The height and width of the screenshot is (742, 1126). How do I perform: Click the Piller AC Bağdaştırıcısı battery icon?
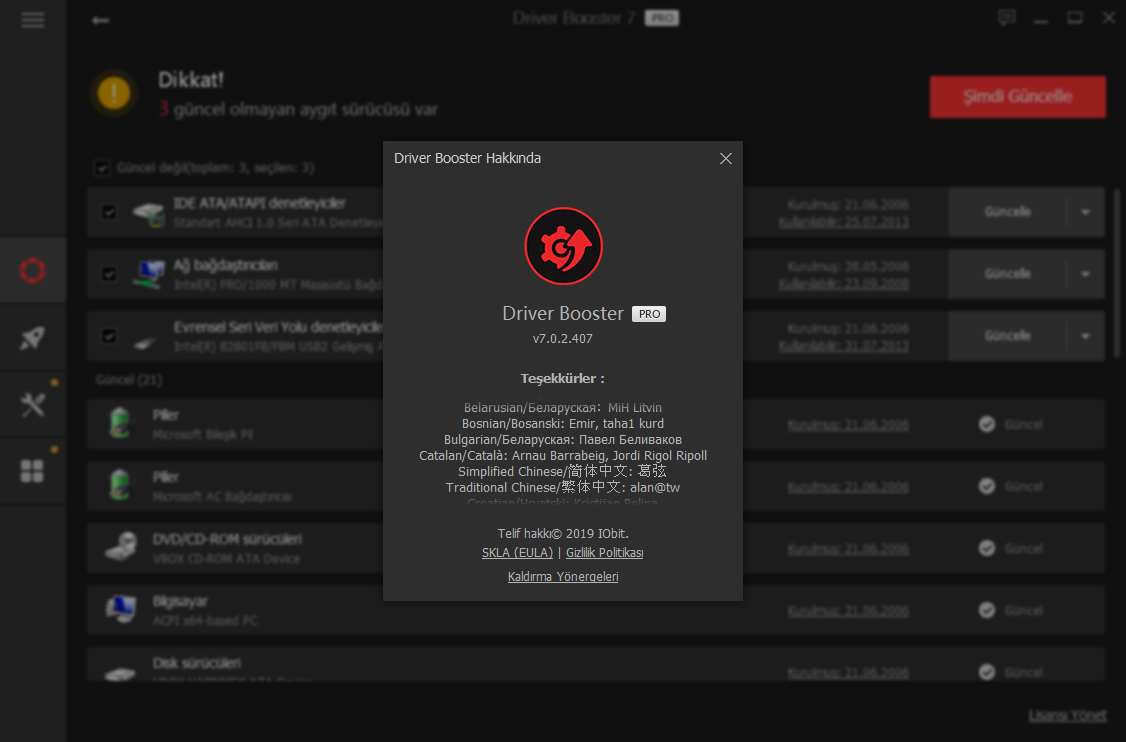click(120, 485)
